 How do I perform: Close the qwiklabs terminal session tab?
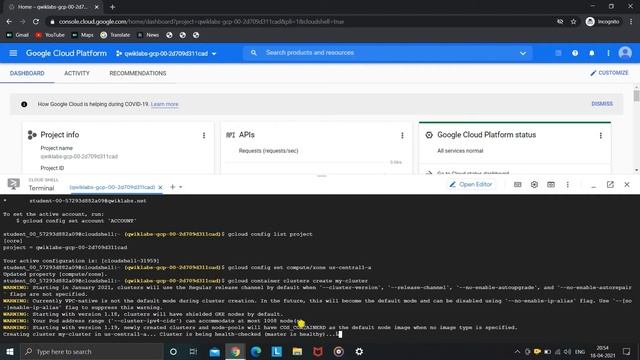(160, 187)
